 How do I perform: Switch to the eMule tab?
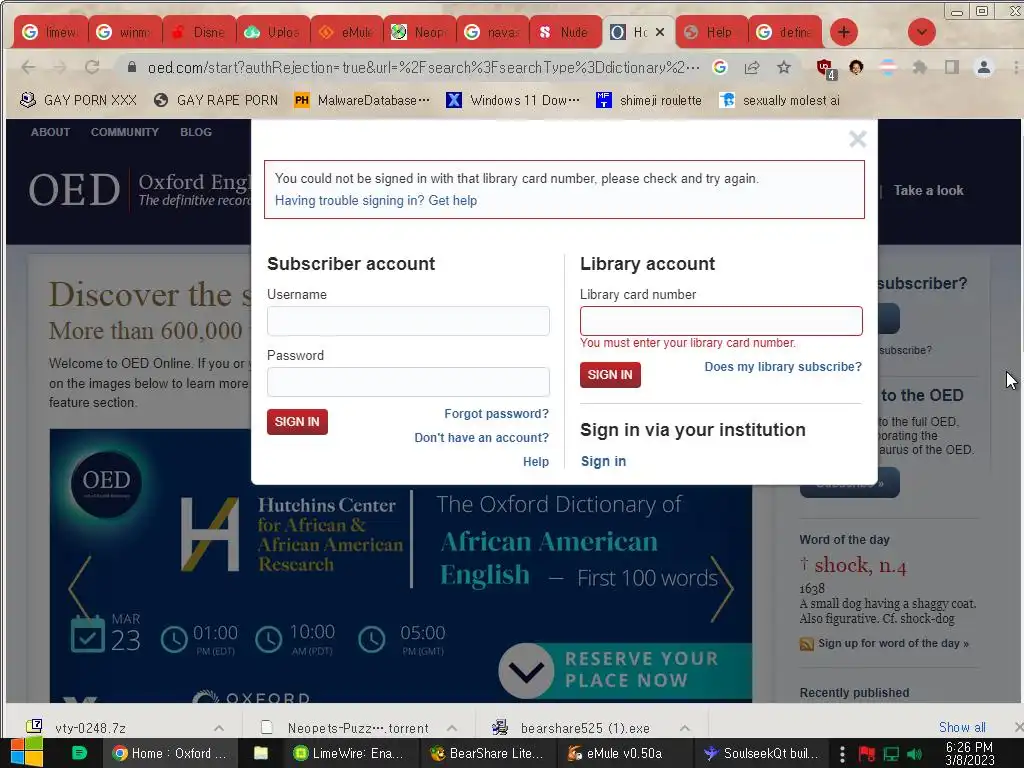pos(347,32)
